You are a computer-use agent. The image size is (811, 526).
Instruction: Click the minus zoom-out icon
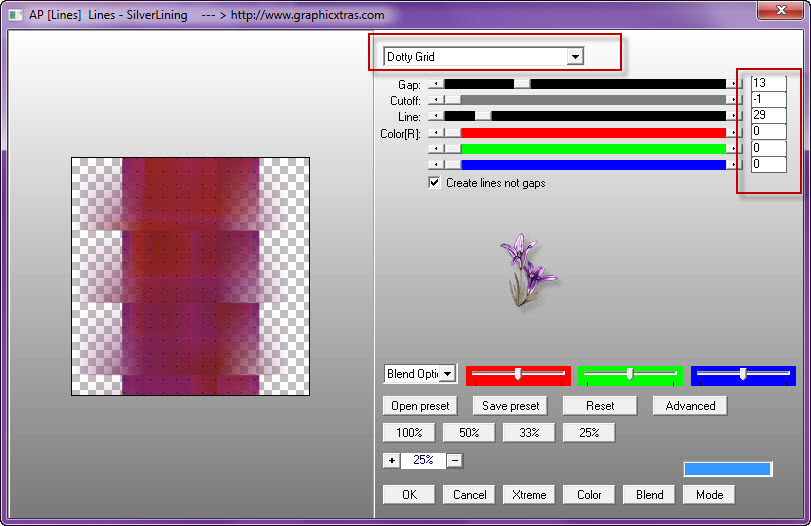click(454, 460)
